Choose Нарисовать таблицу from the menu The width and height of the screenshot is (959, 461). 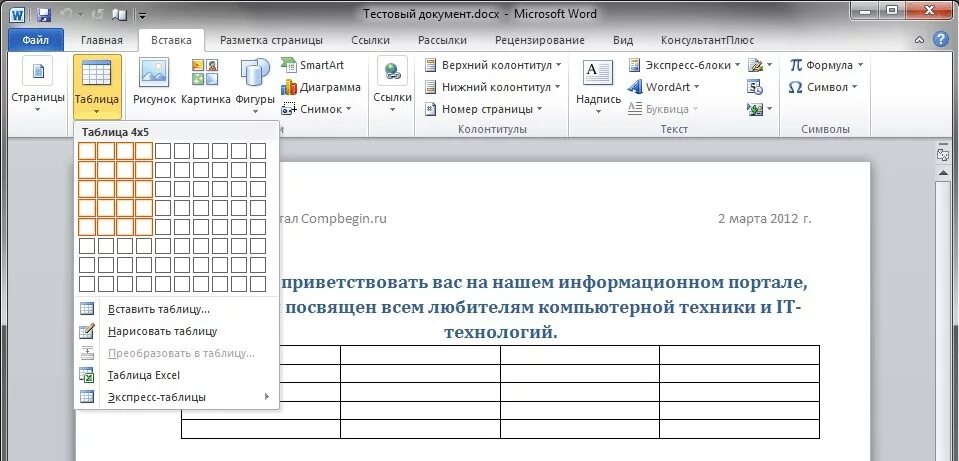[x=176, y=331]
